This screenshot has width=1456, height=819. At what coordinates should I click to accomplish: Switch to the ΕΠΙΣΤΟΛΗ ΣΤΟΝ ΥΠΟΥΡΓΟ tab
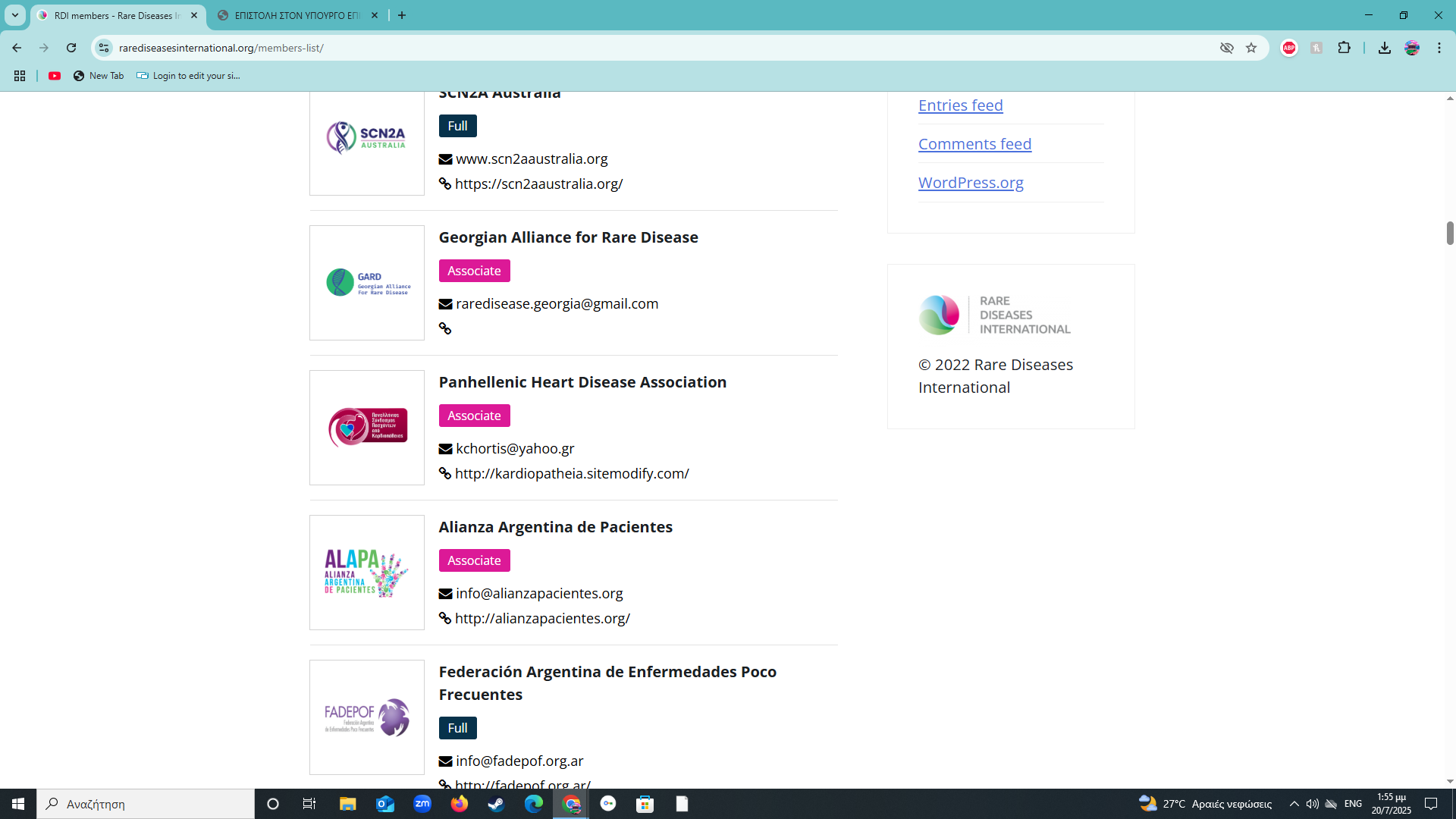click(296, 15)
